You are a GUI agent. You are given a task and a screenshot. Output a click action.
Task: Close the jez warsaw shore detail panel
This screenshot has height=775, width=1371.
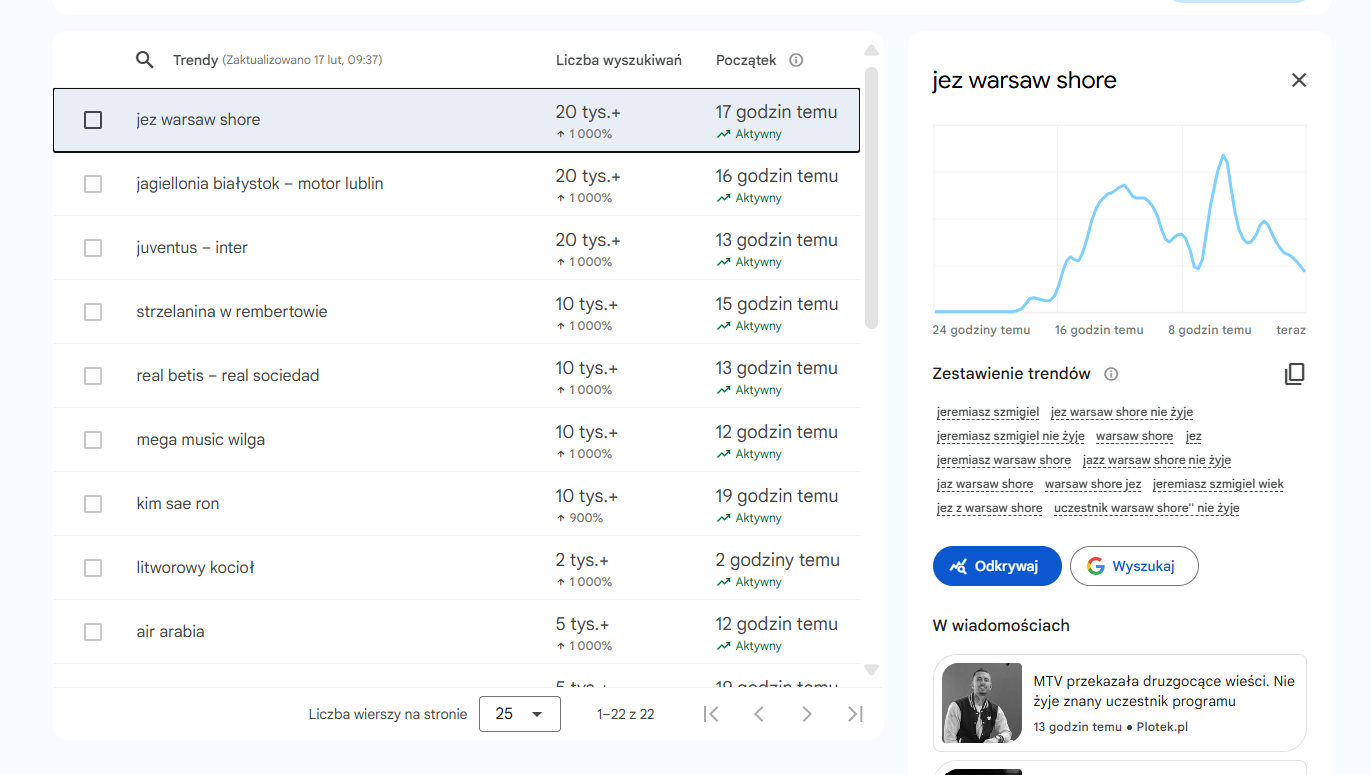click(1299, 80)
